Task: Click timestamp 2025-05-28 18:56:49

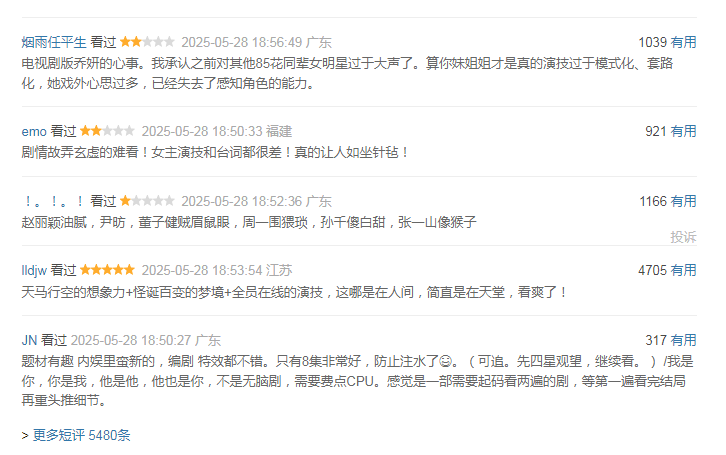Action: point(242,43)
